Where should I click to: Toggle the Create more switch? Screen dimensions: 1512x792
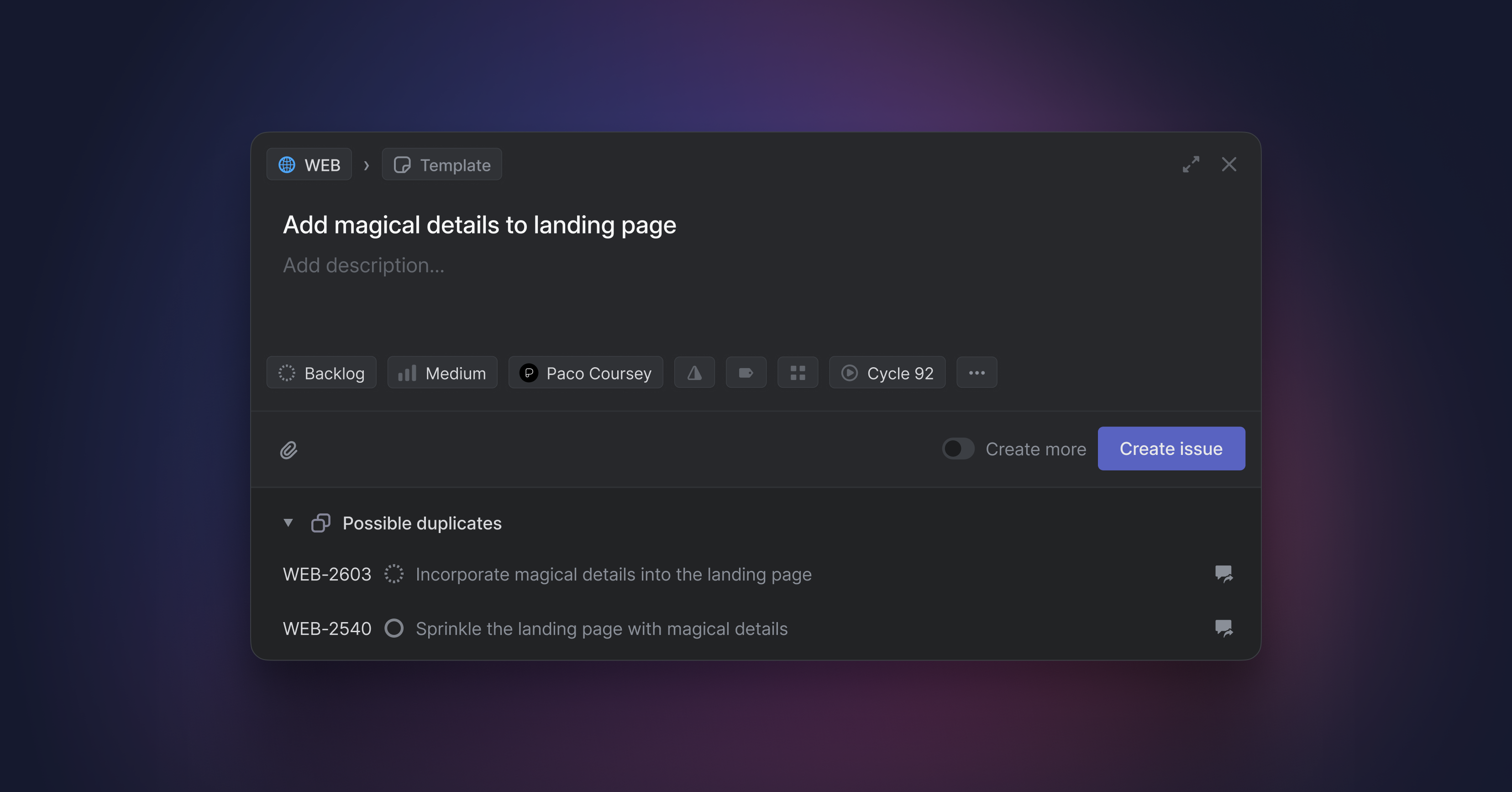(x=957, y=449)
